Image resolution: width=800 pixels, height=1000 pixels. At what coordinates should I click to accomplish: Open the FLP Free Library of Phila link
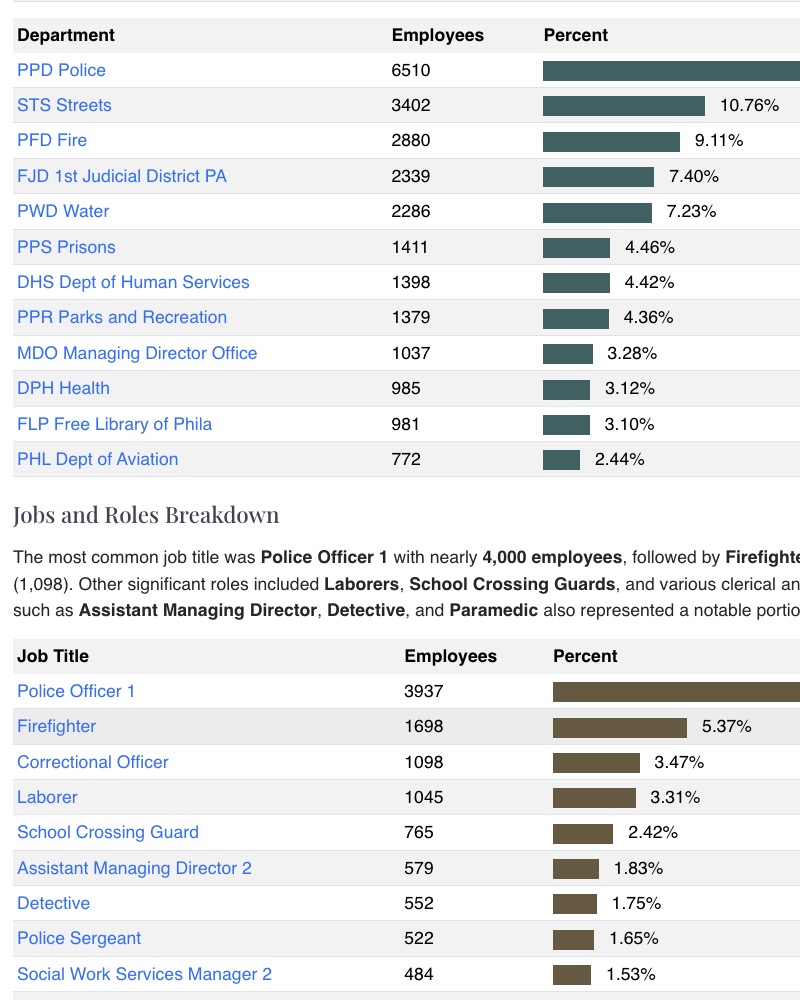[113, 424]
